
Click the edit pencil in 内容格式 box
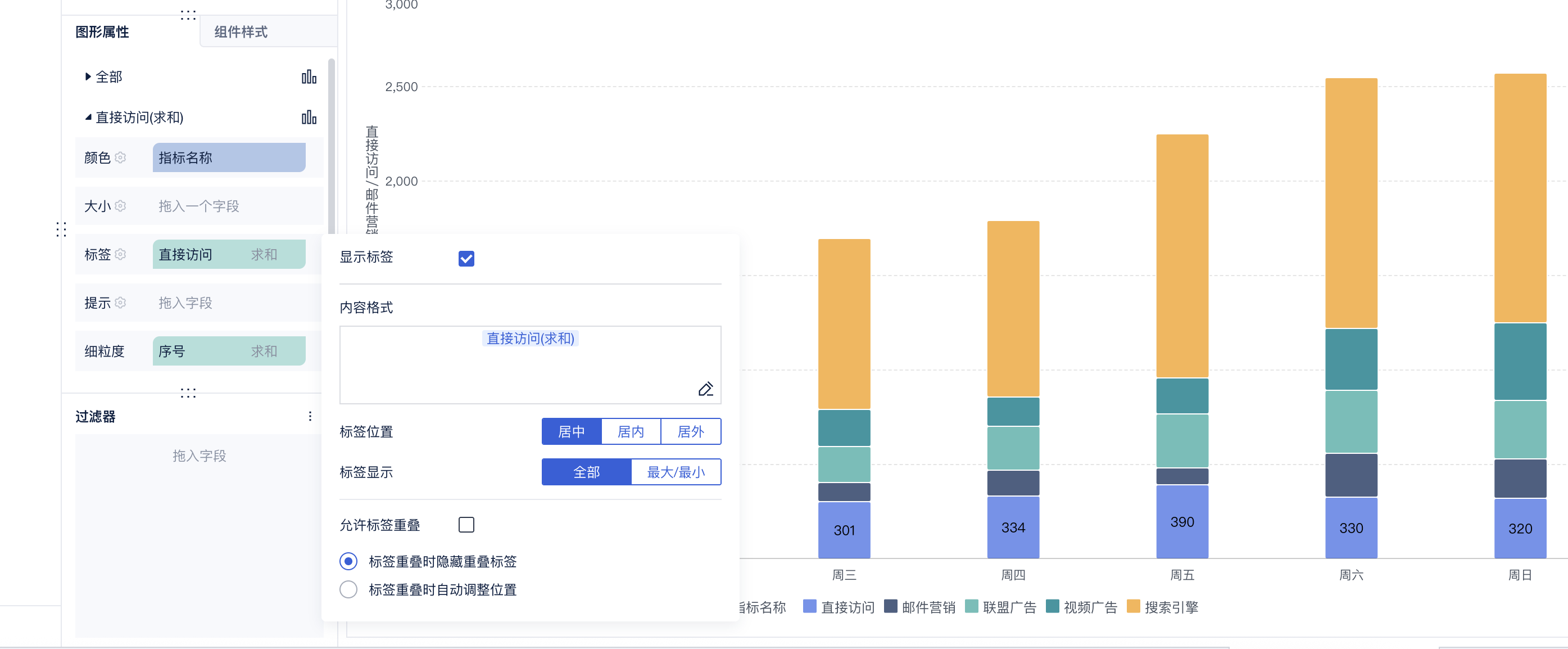pyautogui.click(x=705, y=389)
